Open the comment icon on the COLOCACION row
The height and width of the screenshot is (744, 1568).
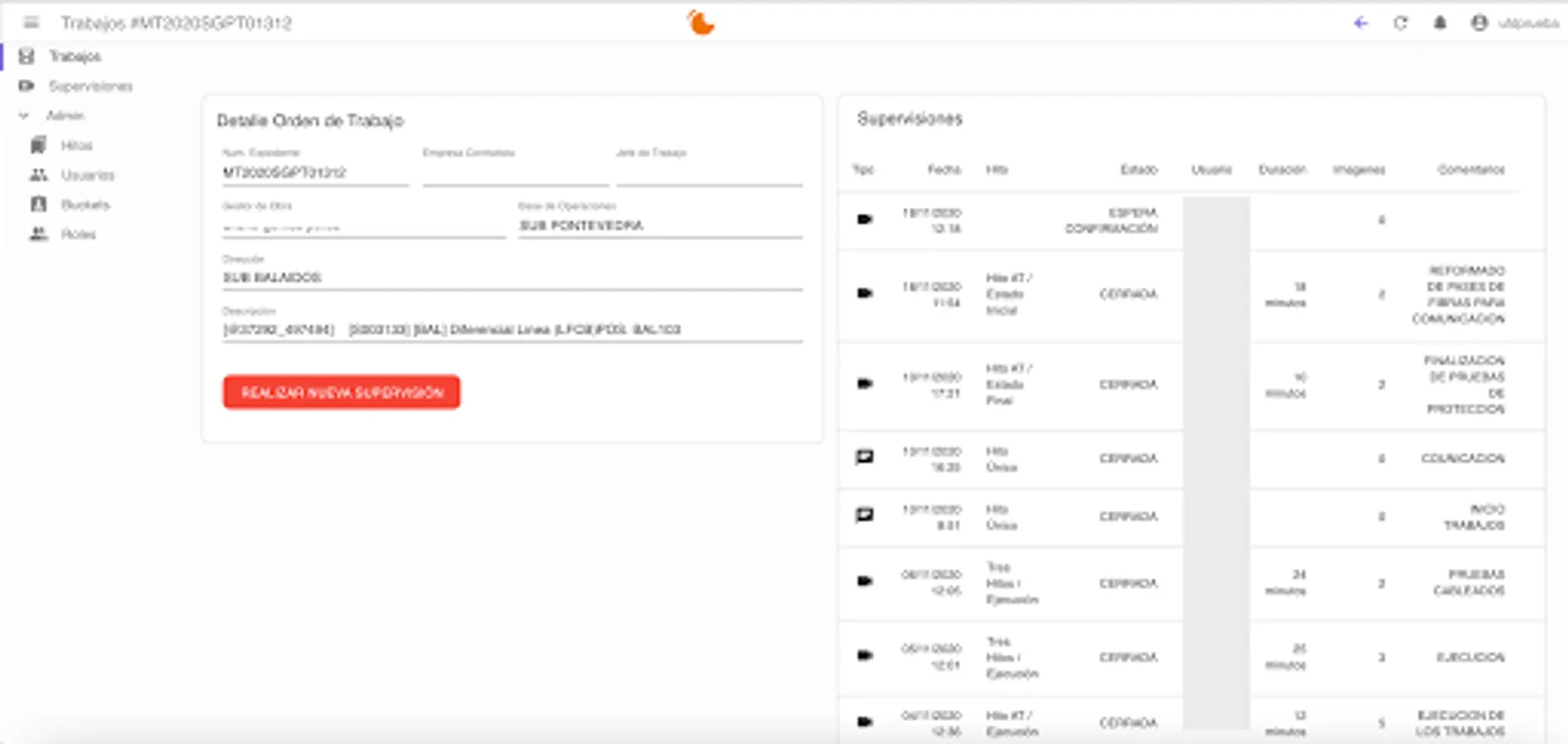863,459
